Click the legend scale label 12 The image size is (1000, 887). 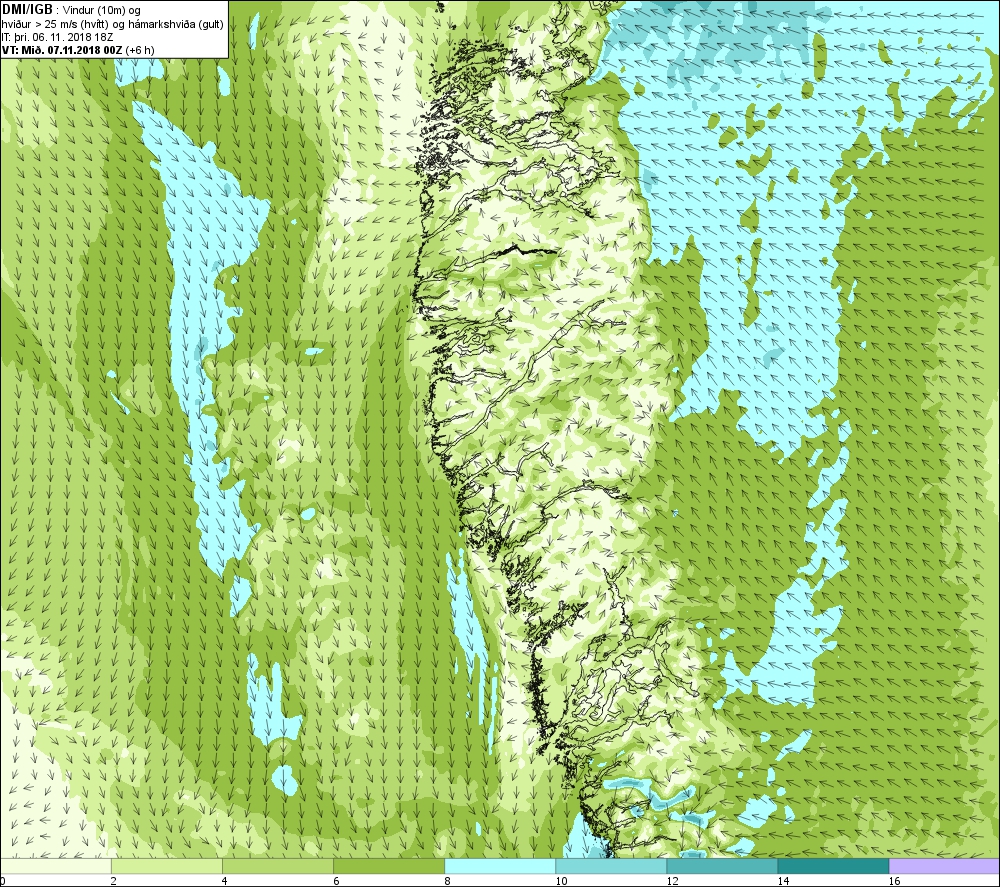click(672, 881)
